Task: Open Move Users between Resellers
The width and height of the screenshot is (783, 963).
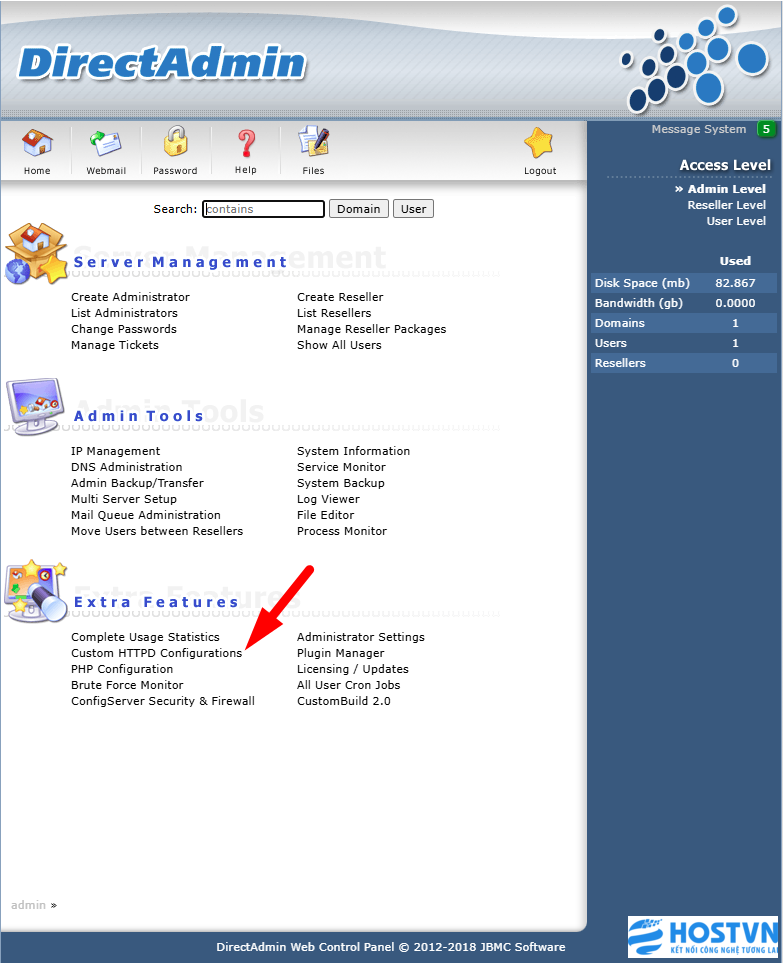Action: (157, 531)
